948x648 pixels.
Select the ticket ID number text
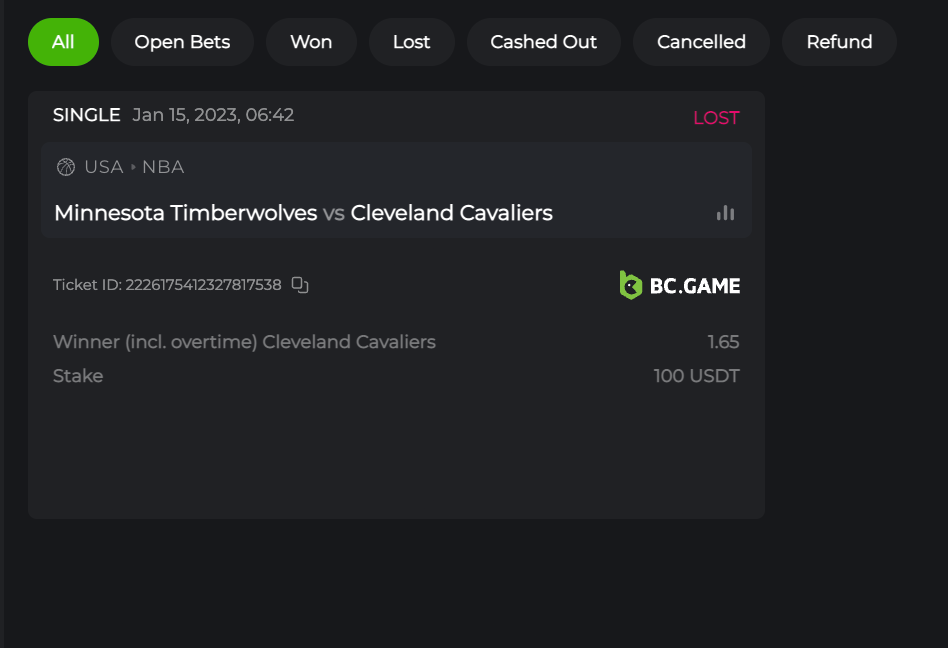[x=203, y=285]
